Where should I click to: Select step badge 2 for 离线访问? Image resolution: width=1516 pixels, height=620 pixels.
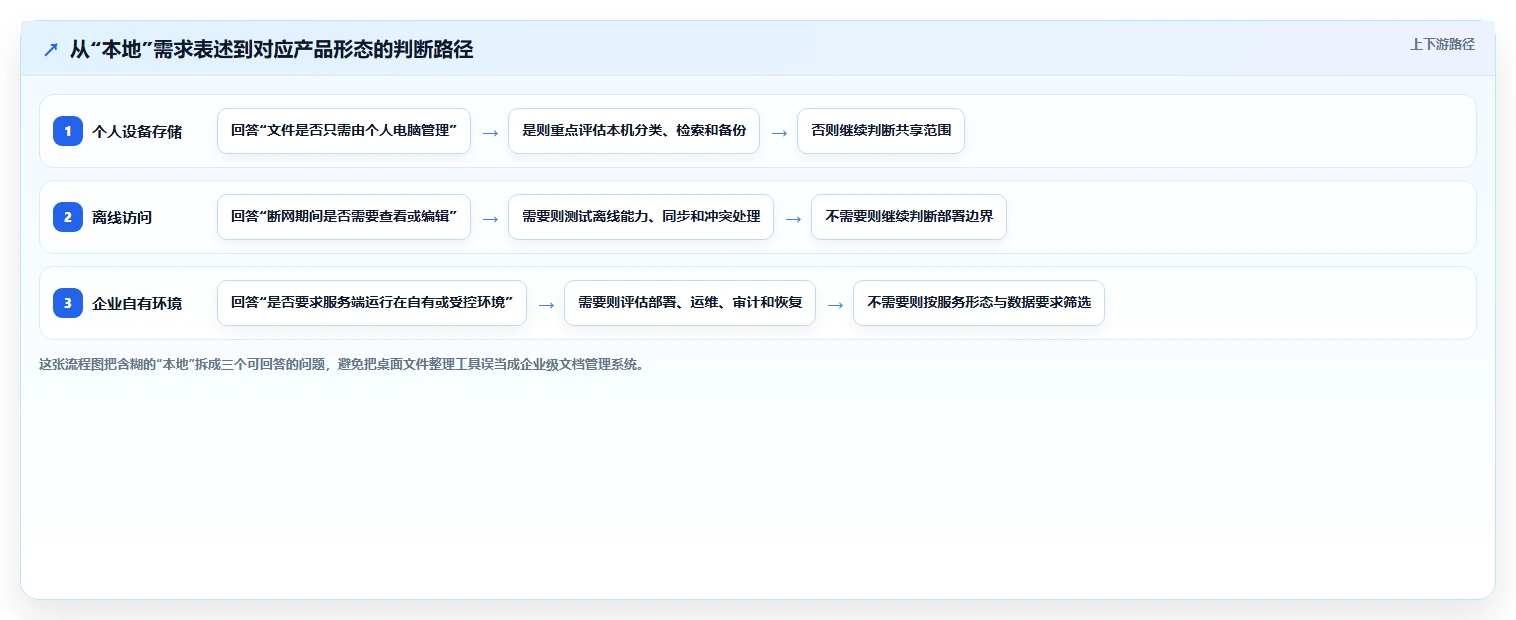[x=68, y=216]
